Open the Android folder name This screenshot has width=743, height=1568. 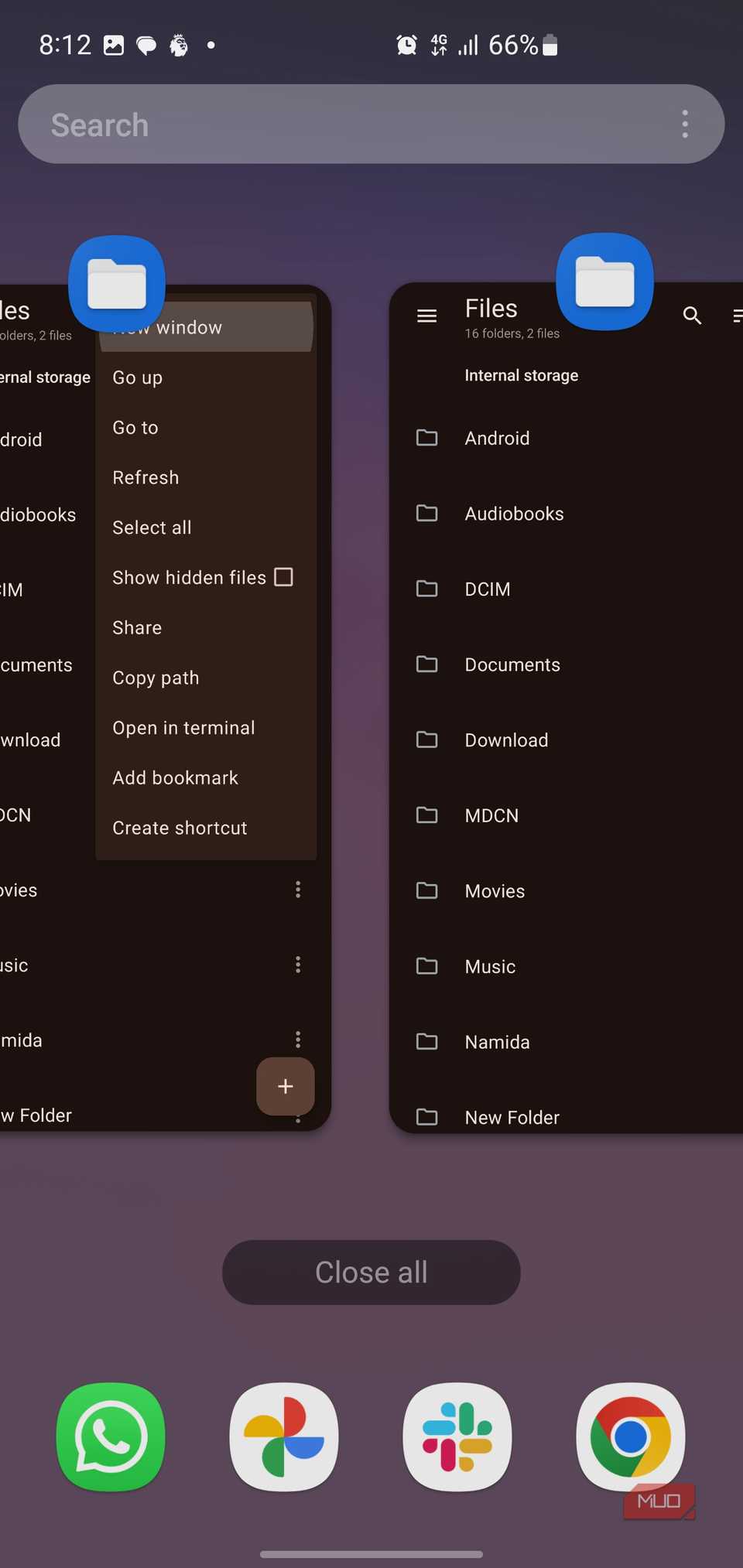[x=497, y=438]
